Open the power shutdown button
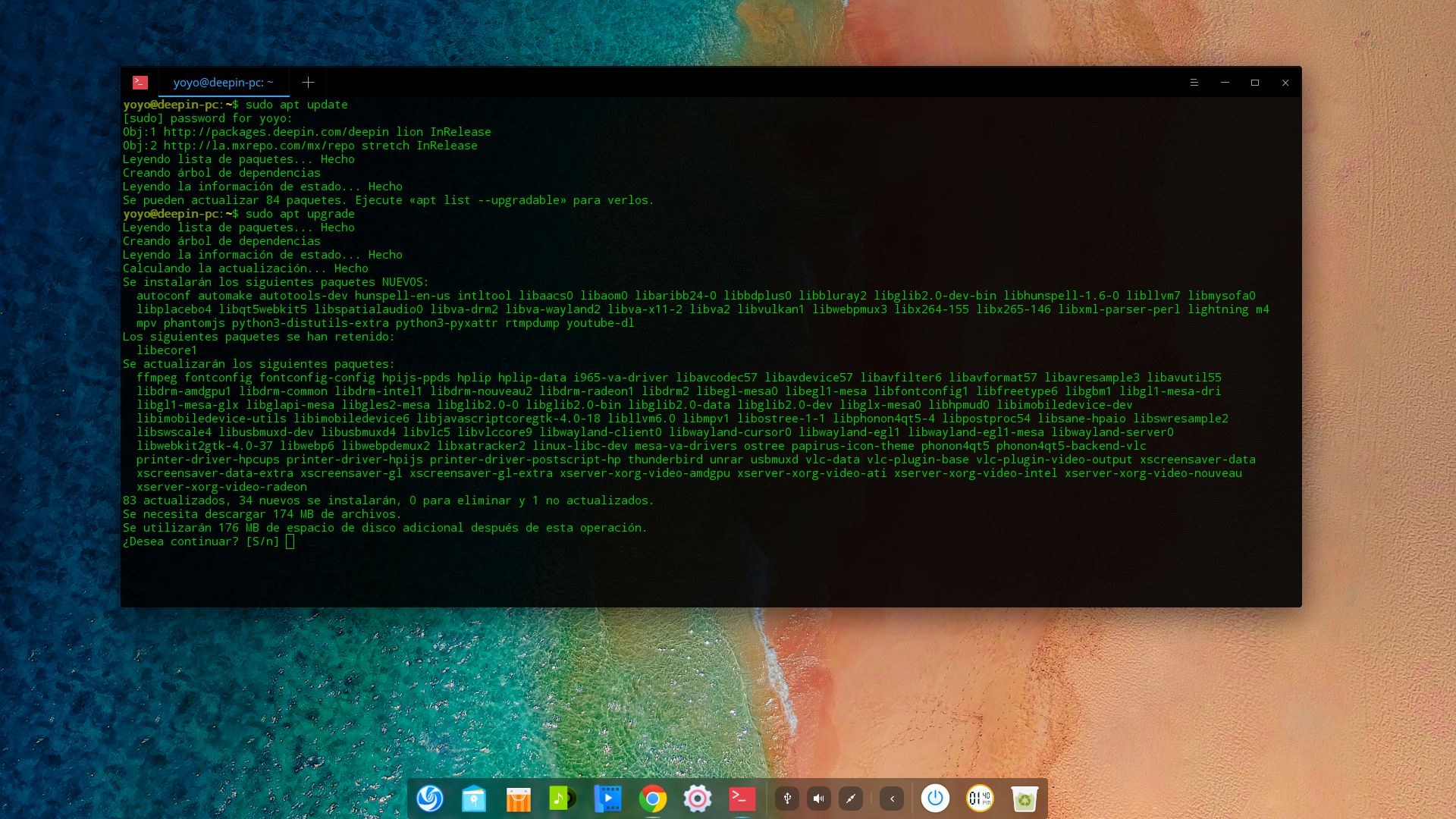Viewport: 1456px width, 819px height. pos(935,799)
